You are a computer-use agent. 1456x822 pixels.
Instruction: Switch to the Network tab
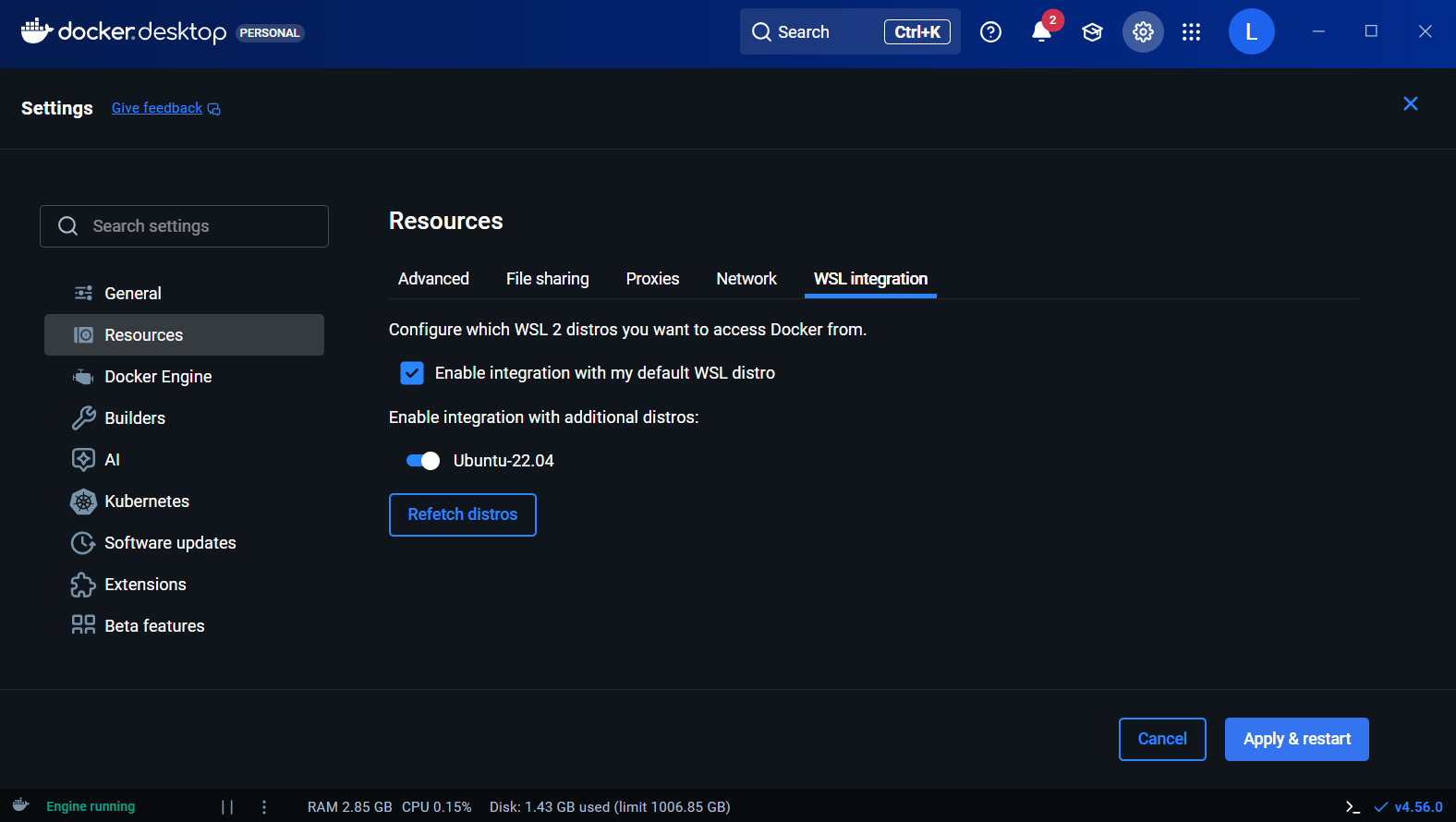click(746, 279)
